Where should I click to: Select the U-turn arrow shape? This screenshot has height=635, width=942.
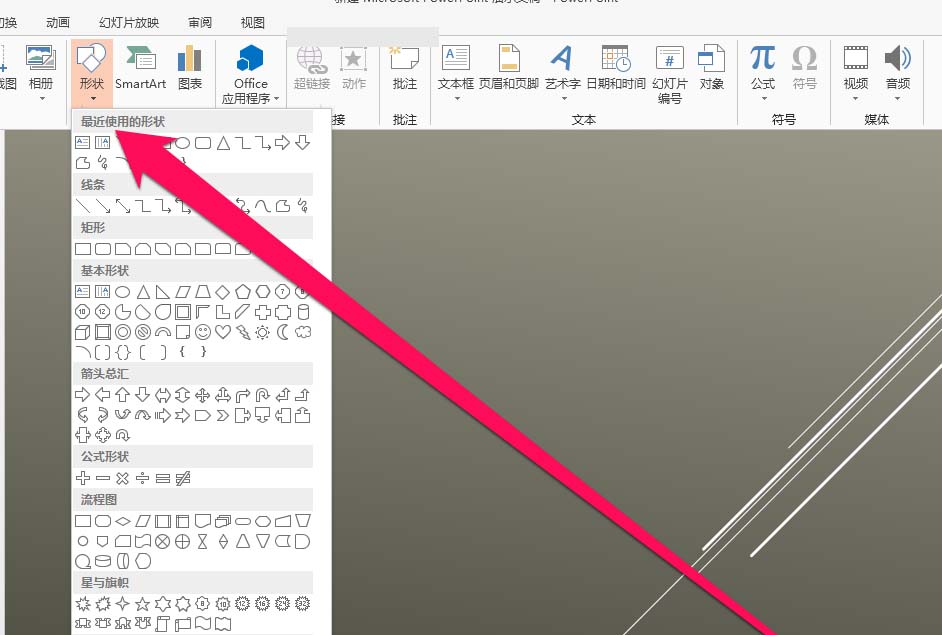click(x=263, y=395)
